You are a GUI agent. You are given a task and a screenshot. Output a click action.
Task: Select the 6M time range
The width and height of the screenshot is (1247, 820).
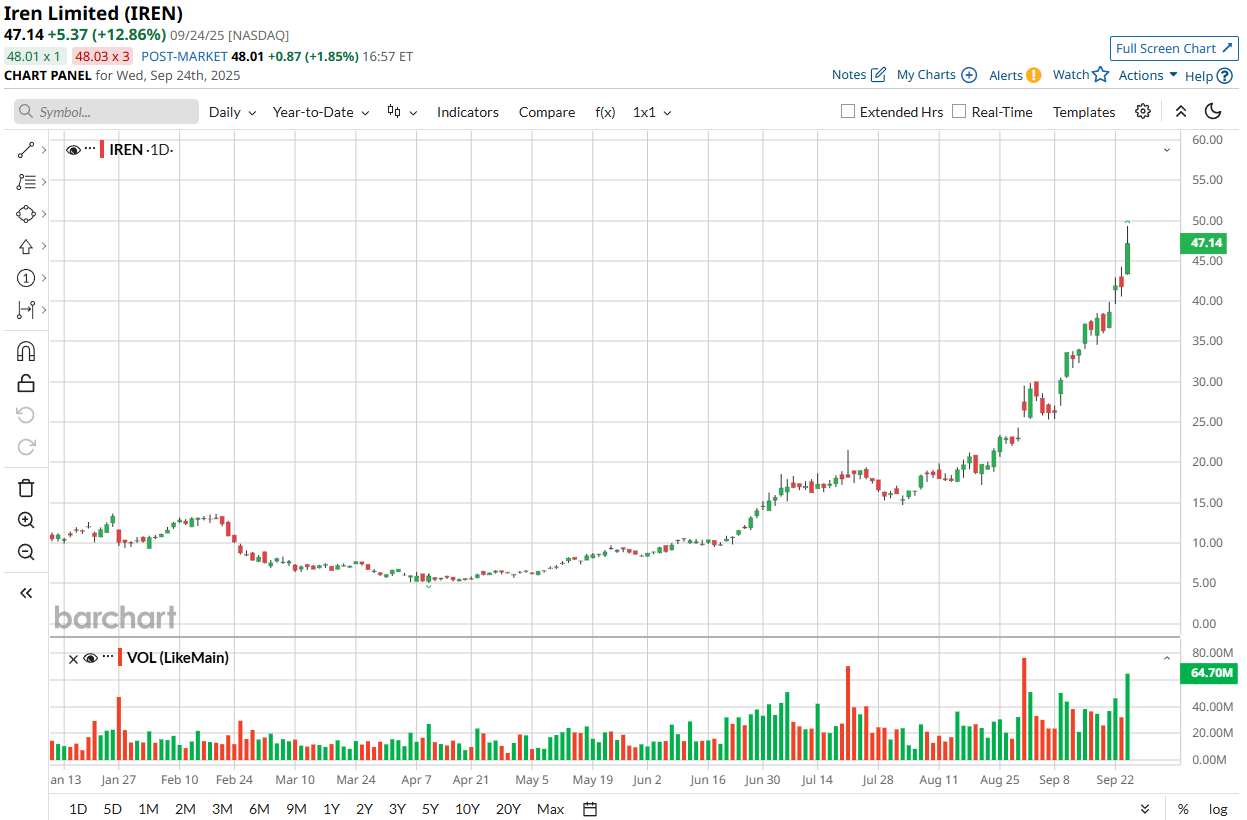point(259,809)
